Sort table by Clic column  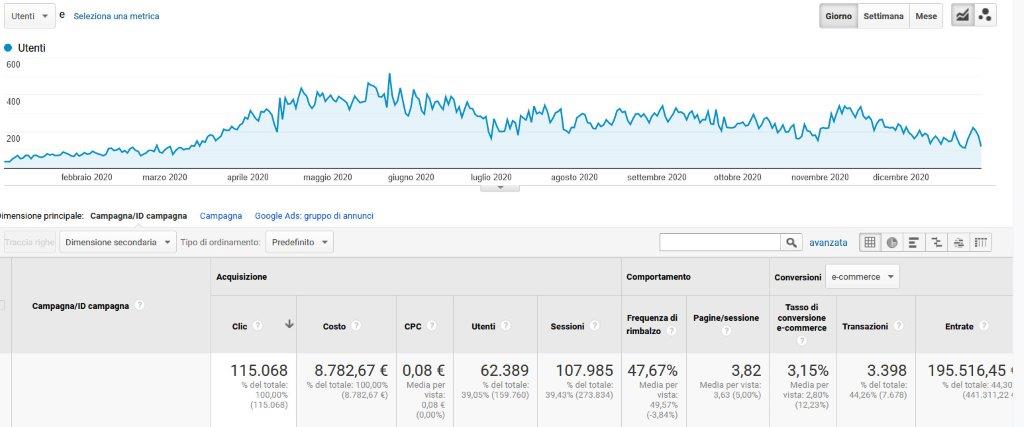240,326
